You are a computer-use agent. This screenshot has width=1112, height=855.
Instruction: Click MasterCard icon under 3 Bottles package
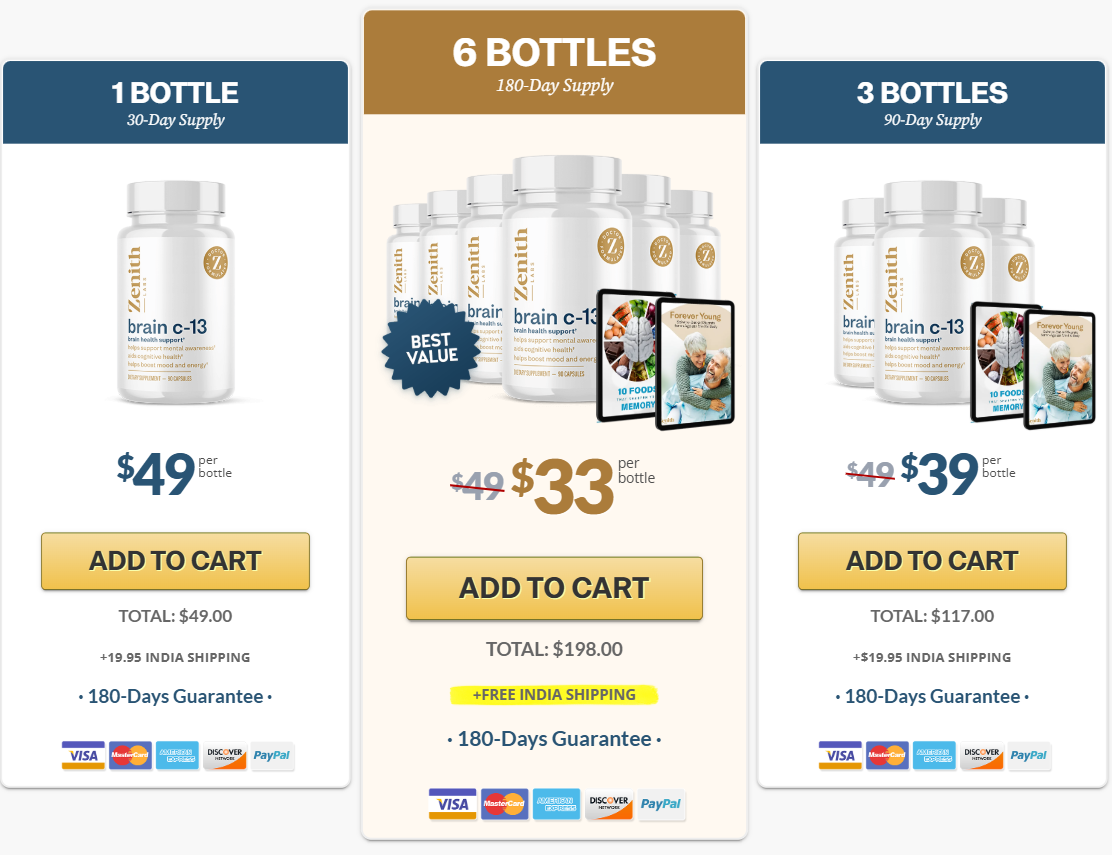pyautogui.click(x=887, y=755)
